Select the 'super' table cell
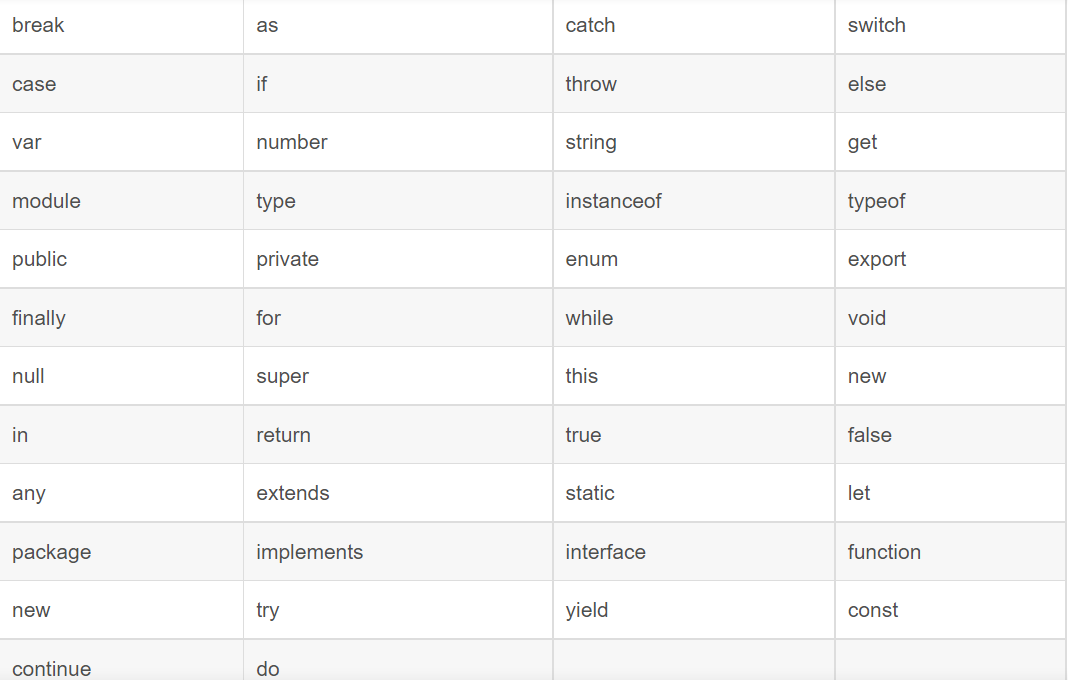The height and width of the screenshot is (682, 1068). tap(282, 377)
